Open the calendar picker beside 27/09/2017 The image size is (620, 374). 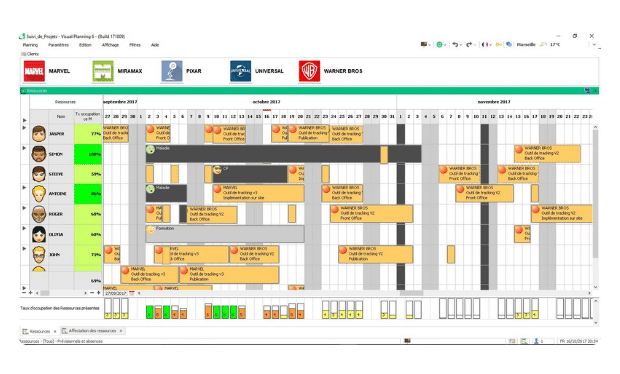pos(132,293)
